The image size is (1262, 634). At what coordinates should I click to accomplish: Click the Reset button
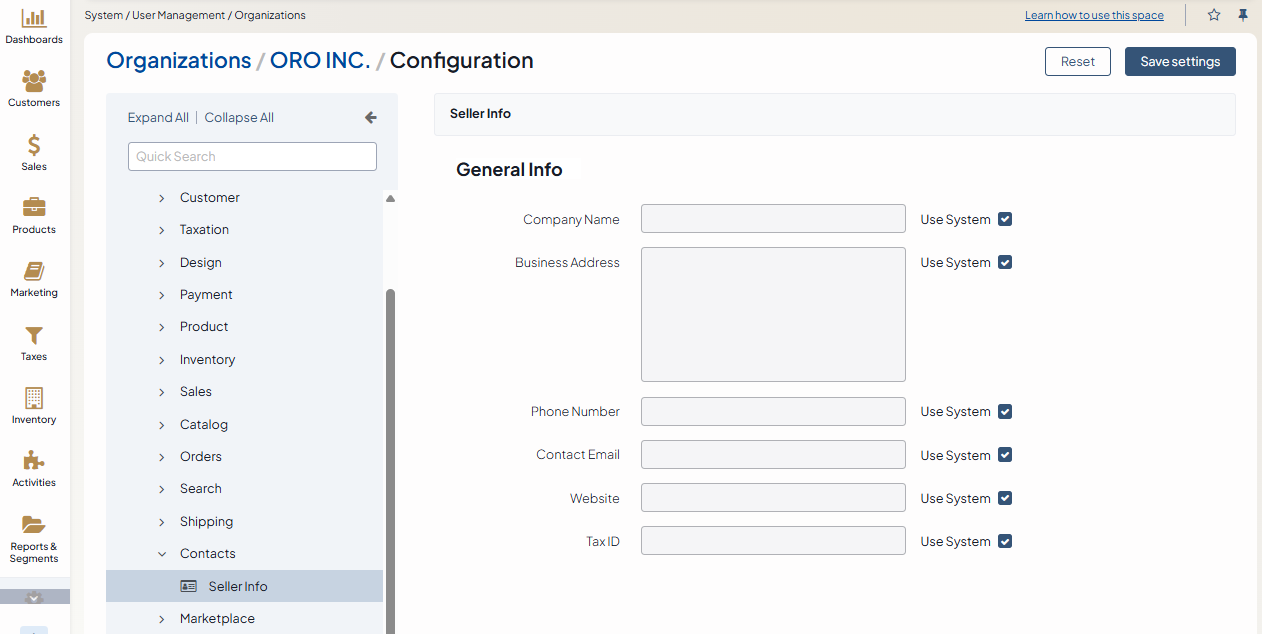point(1077,61)
